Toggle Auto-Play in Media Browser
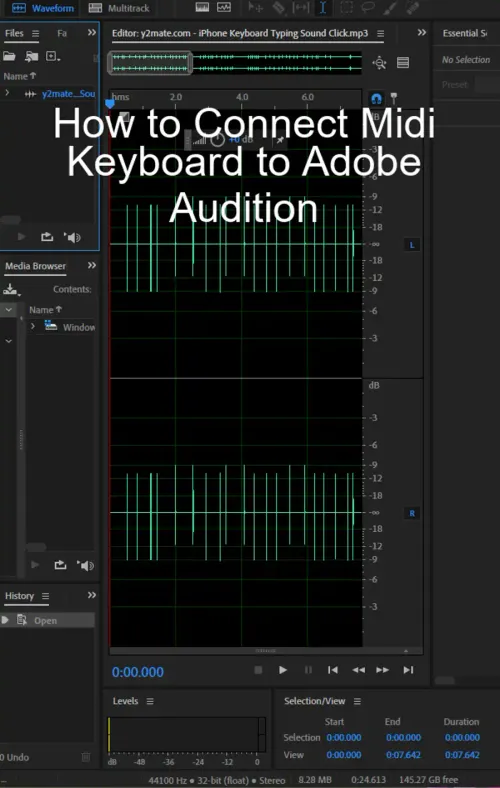Image resolution: width=500 pixels, height=788 pixels. (86, 565)
